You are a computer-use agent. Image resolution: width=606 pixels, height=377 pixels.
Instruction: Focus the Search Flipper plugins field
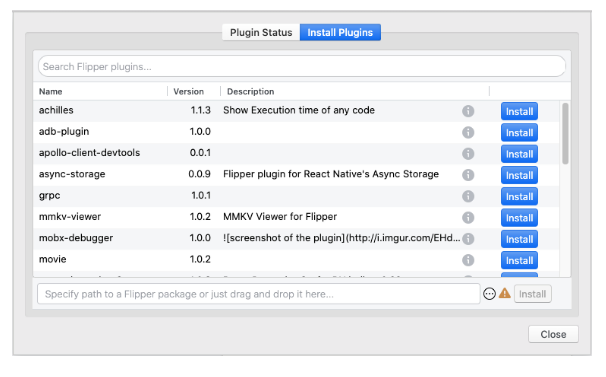pos(302,67)
